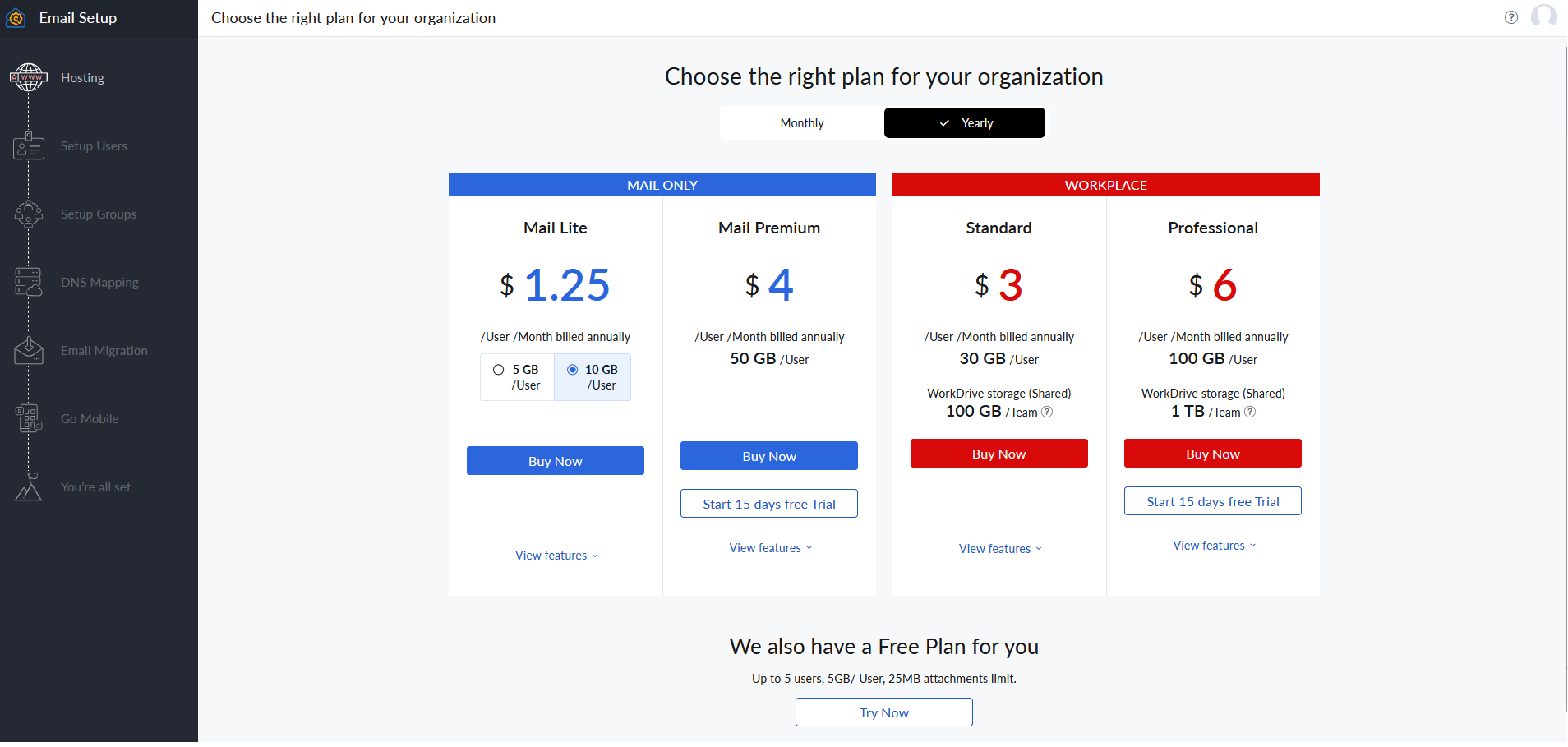This screenshot has width=1568, height=747.
Task: Expand View features under Mail Premium
Action: pos(770,548)
